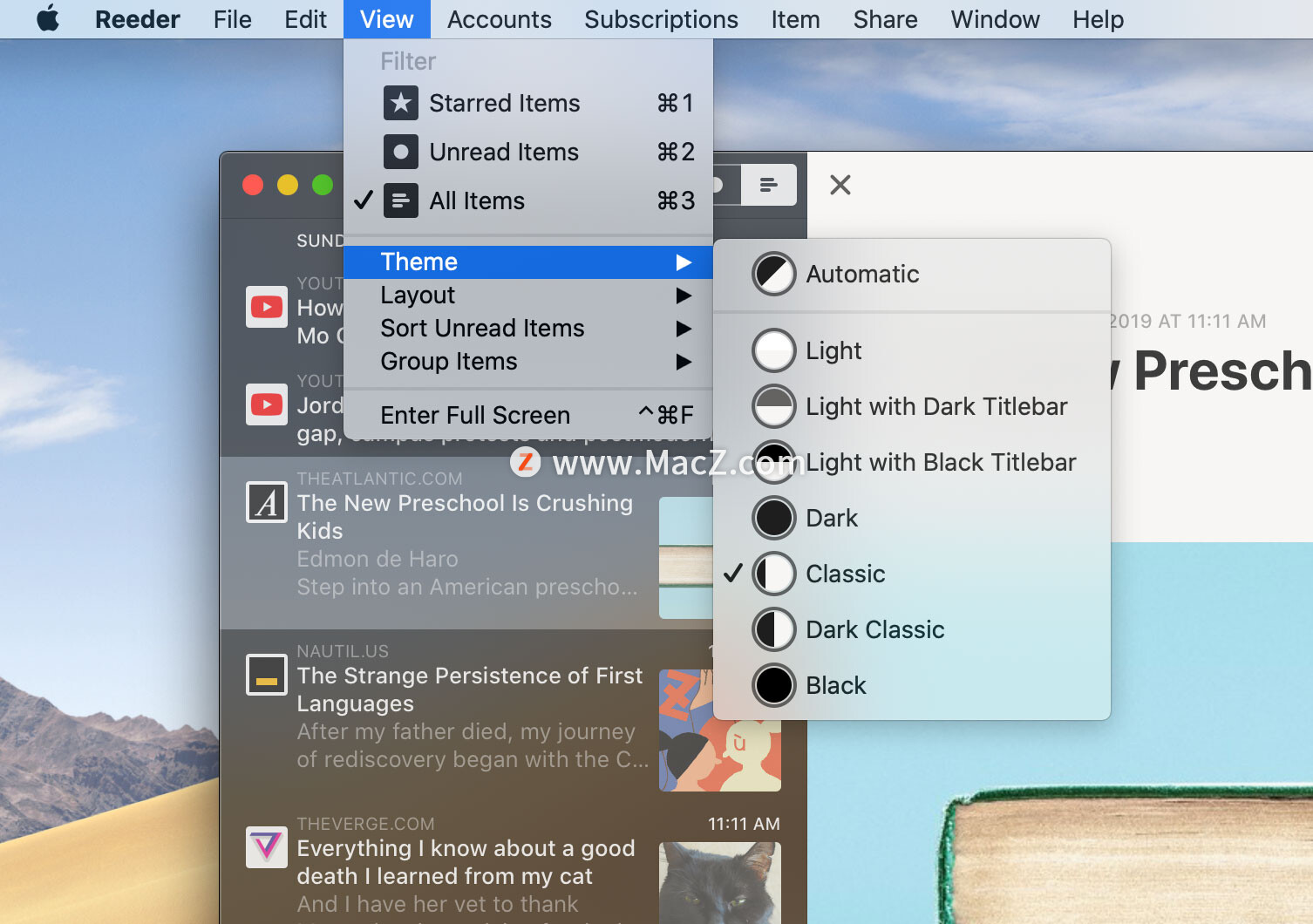Open the Share menu
Image resolution: width=1313 pixels, height=924 pixels.
point(885,19)
